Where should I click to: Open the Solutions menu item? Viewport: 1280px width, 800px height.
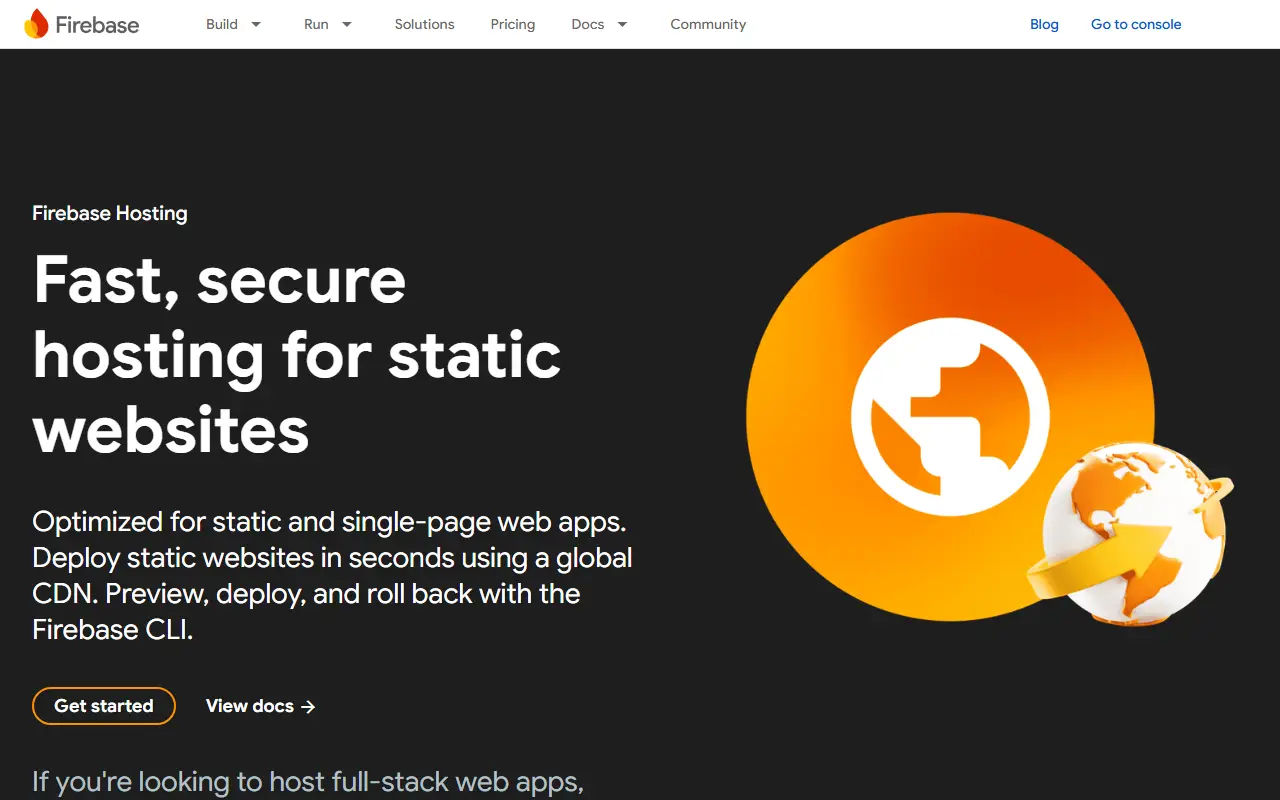424,24
